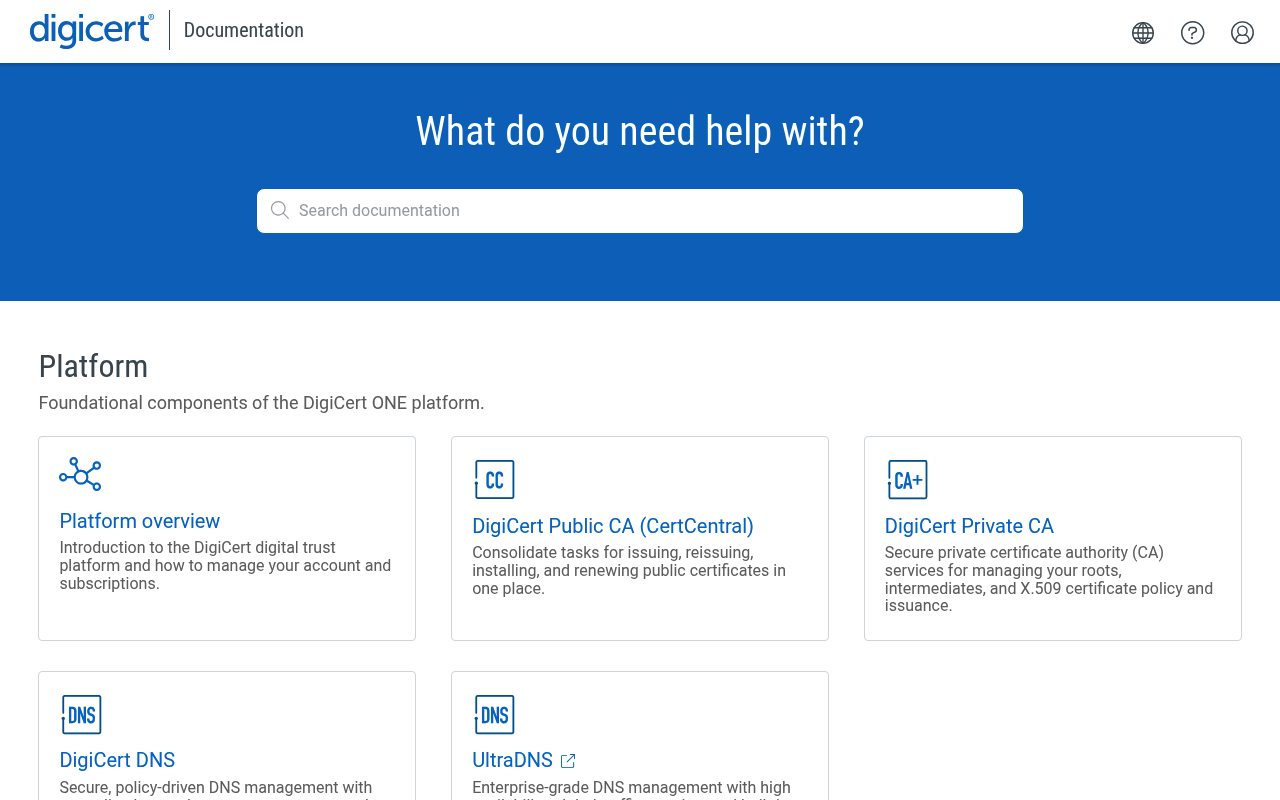Screen dimensions: 1280x800
Task: Click the DigiCert logo
Action: [x=92, y=30]
